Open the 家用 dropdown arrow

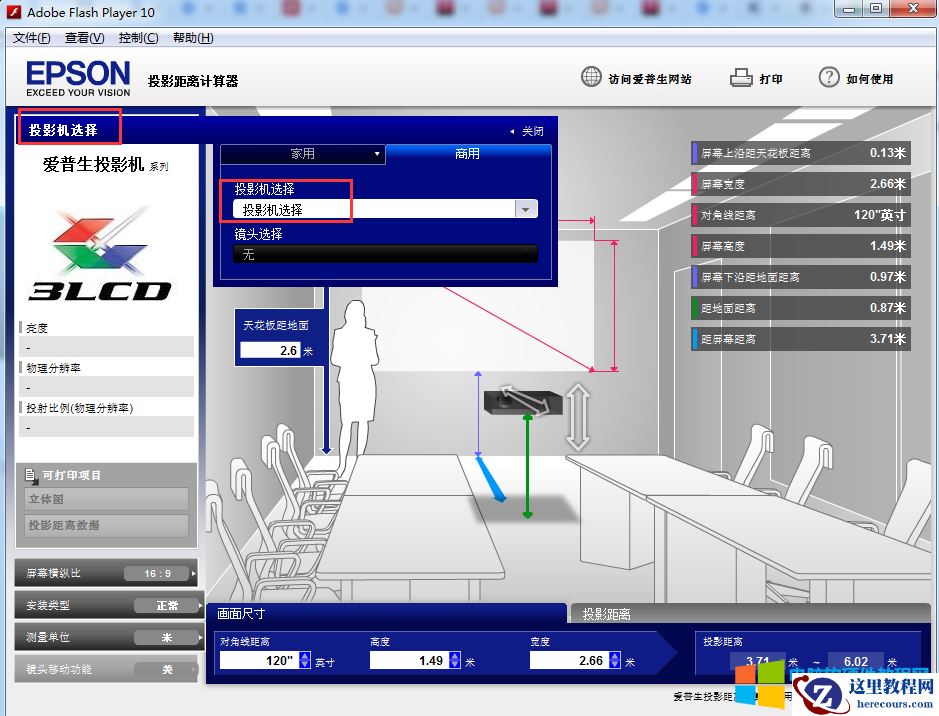377,154
